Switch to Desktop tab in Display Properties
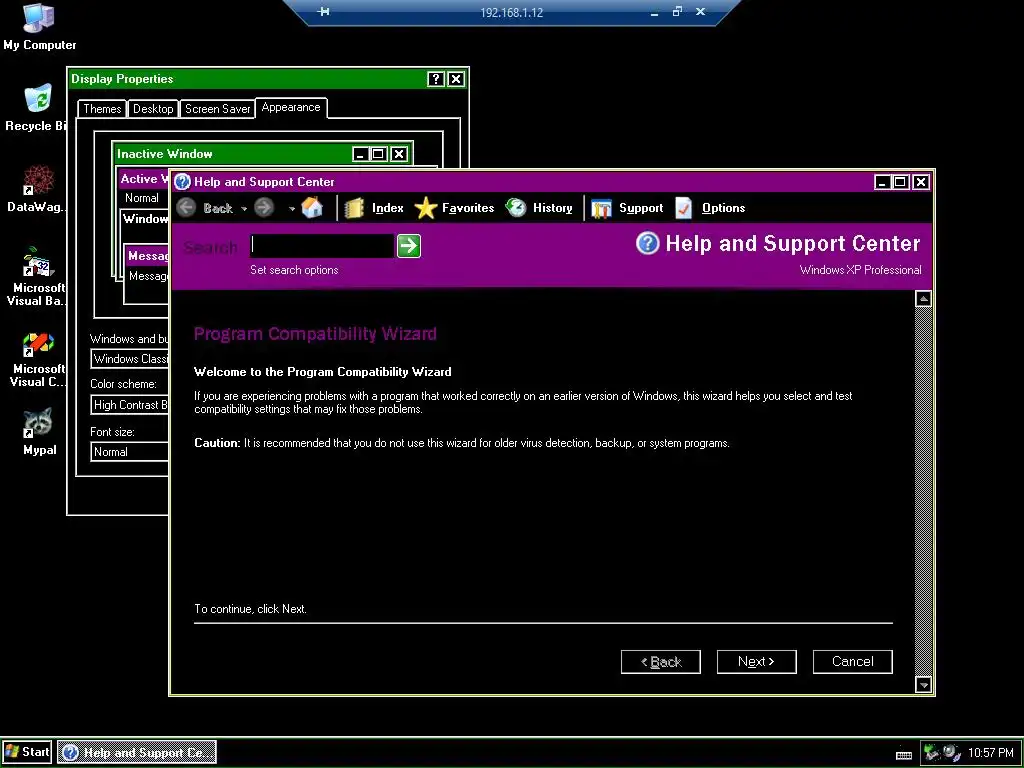This screenshot has width=1024, height=768. point(153,109)
